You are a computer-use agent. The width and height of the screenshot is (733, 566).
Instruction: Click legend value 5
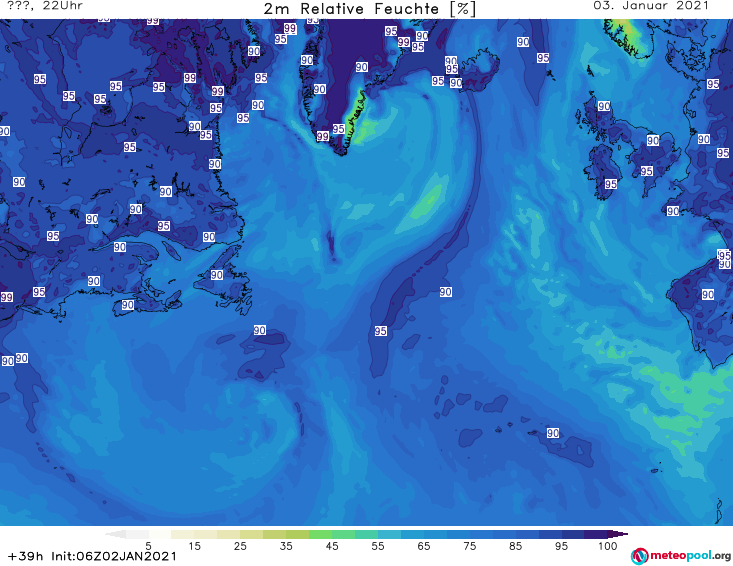coord(148,545)
